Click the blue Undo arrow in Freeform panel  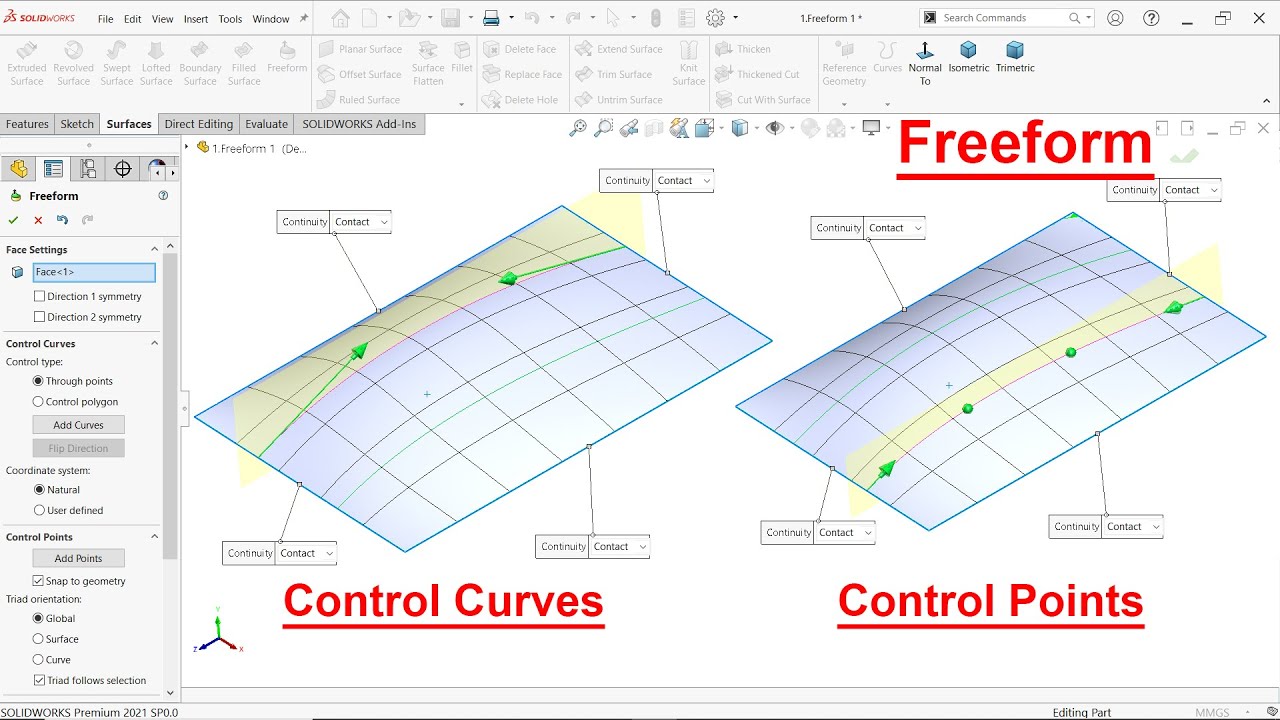click(x=63, y=220)
